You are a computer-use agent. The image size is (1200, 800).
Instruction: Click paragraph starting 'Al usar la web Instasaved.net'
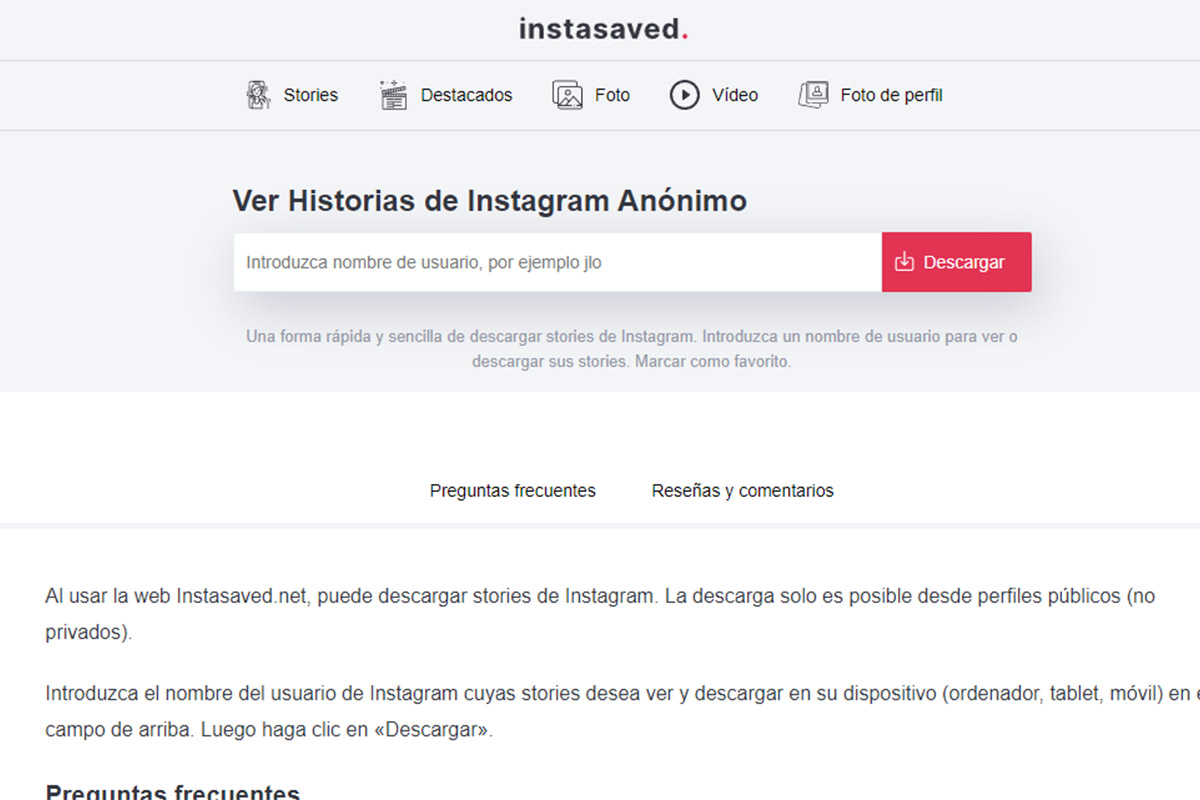click(x=600, y=614)
